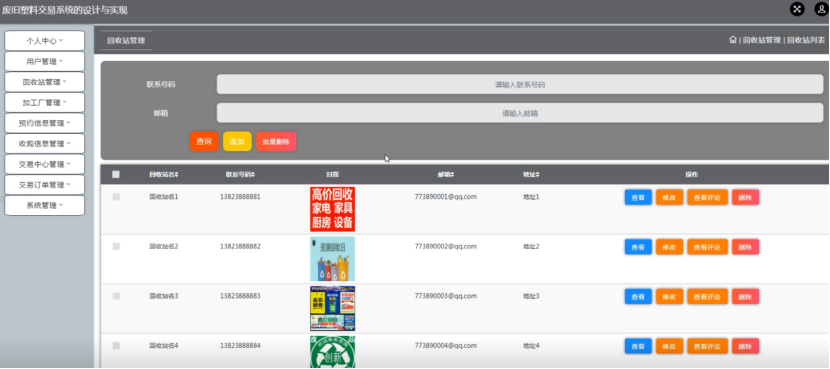Check the checkbox for 回收站名4 row
Screen dimensions: 830x369
click(x=116, y=345)
